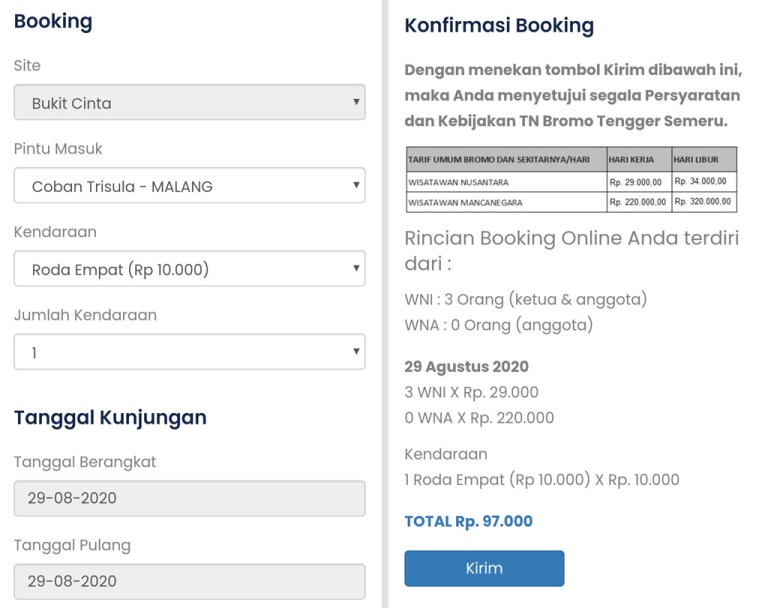Open the Jumlah Kendaraan dropdown
This screenshot has width=768, height=608.
[189, 352]
